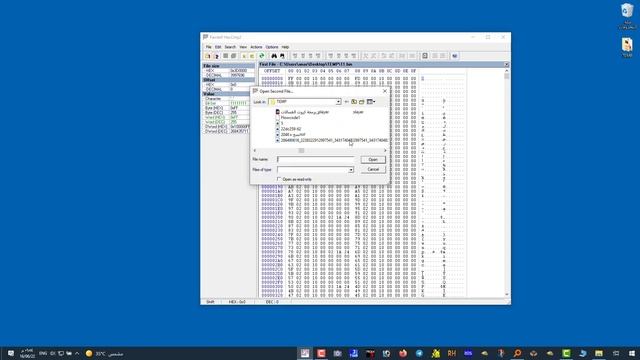The width and height of the screenshot is (640, 360).
Task: Click the last blue toolbar icon
Action: [454, 56]
